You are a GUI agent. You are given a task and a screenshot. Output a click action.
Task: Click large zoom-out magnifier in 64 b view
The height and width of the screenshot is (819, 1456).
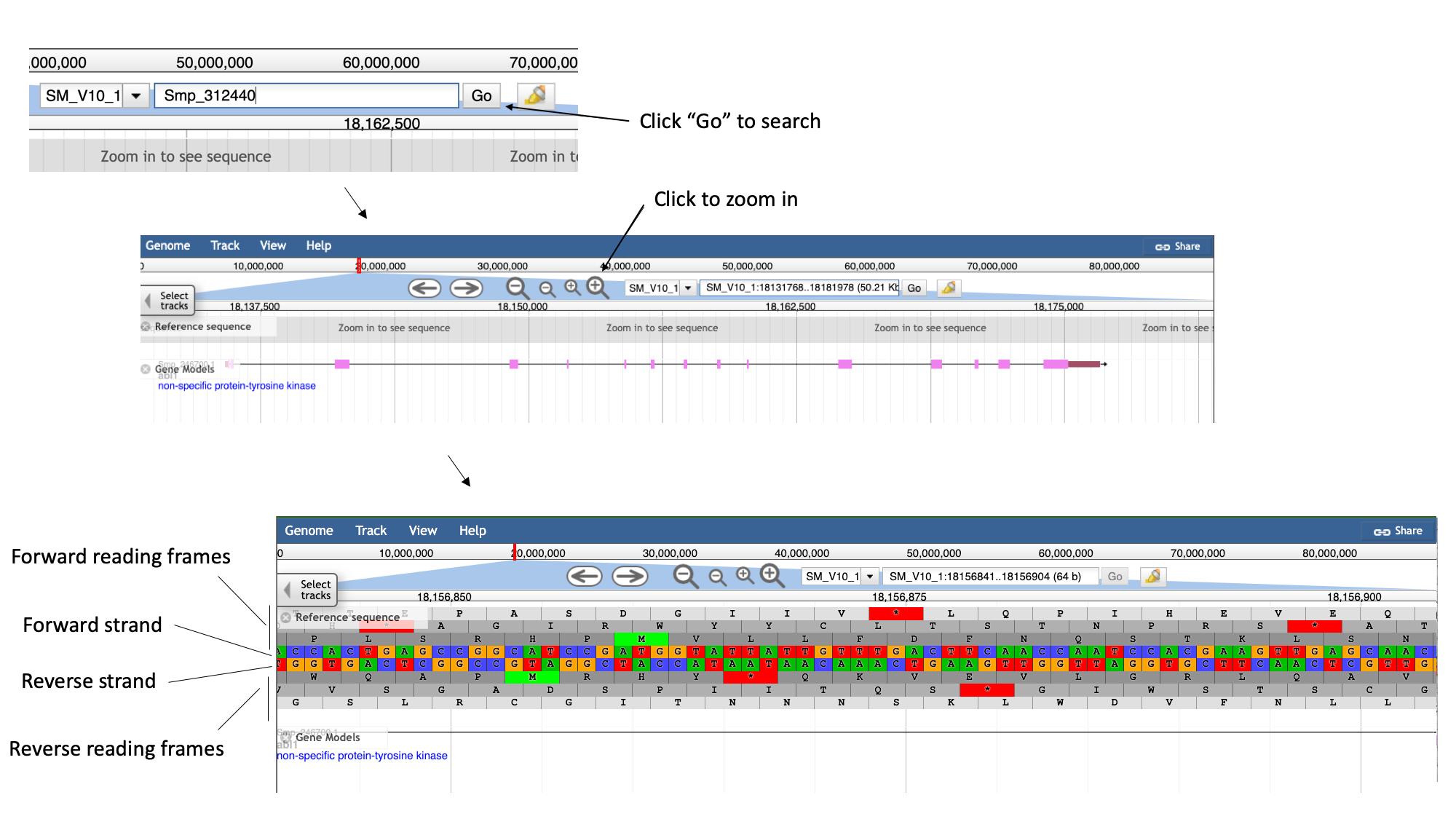(685, 577)
